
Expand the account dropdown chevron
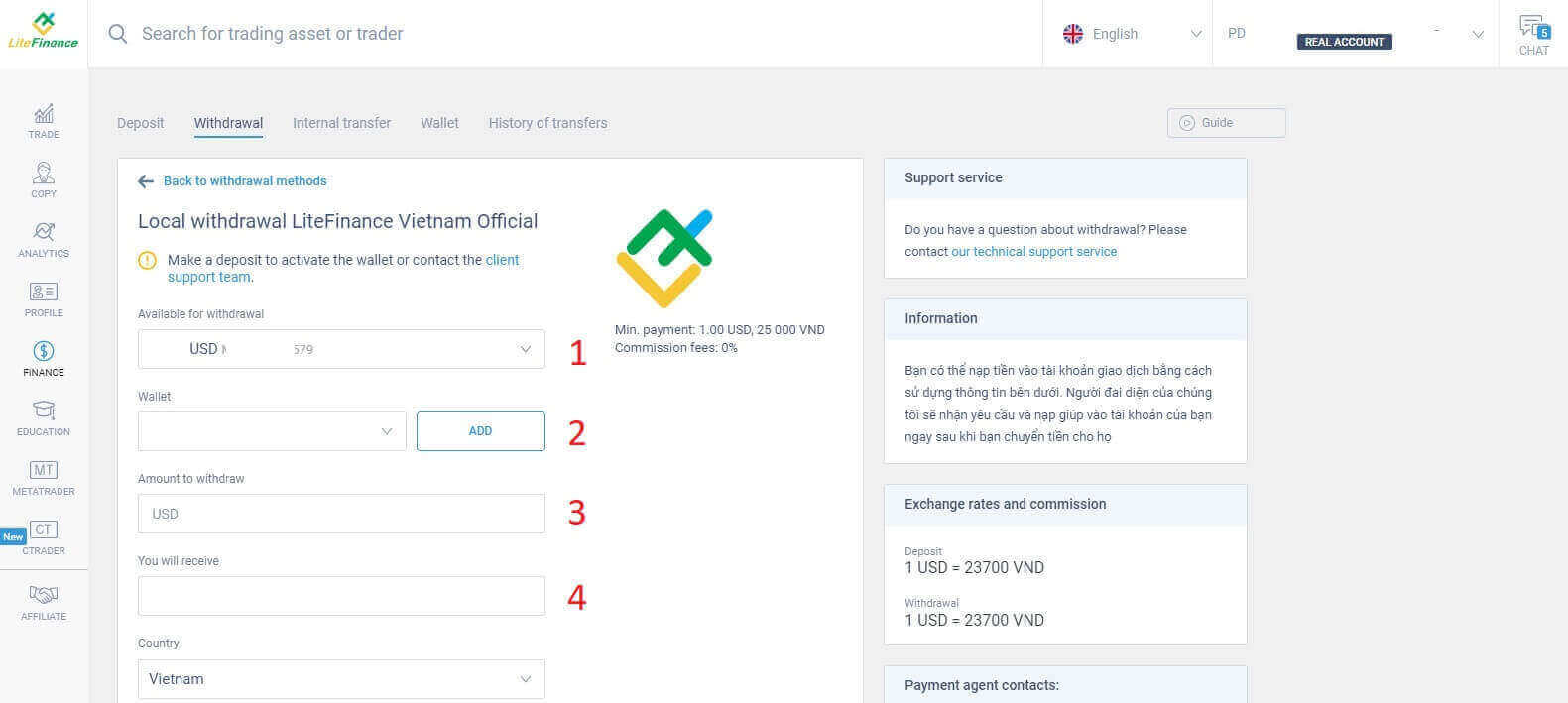1478,35
